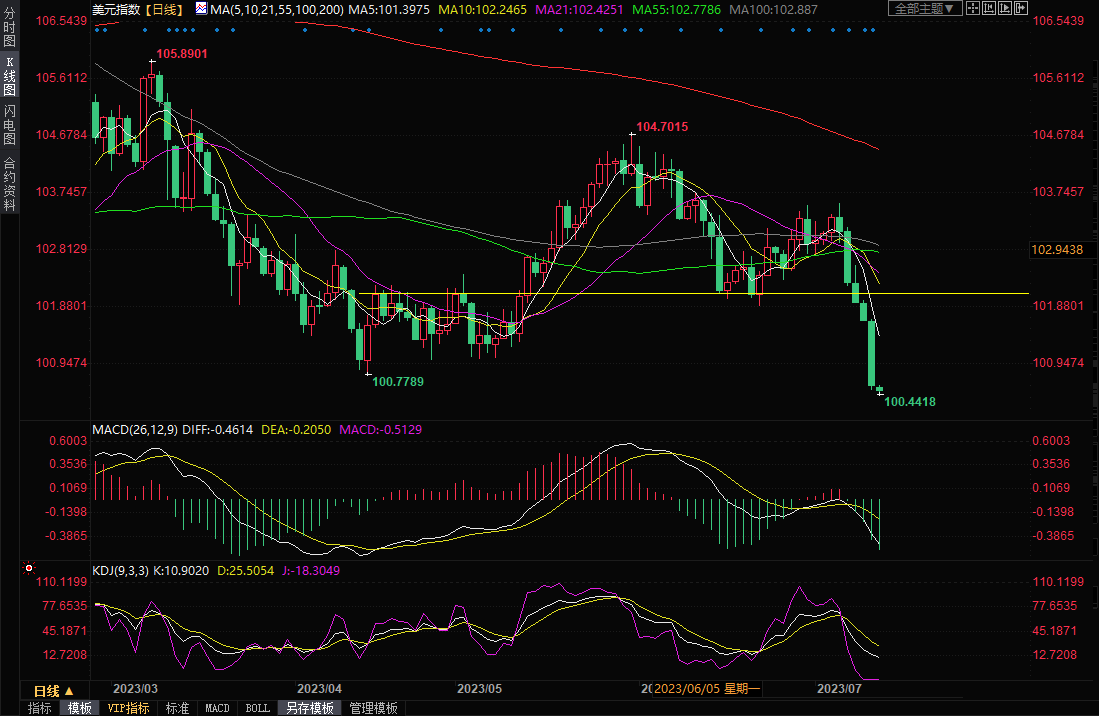Open the 合约资料 sidebar tab
This screenshot has width=1099, height=716.
pyautogui.click(x=9, y=183)
